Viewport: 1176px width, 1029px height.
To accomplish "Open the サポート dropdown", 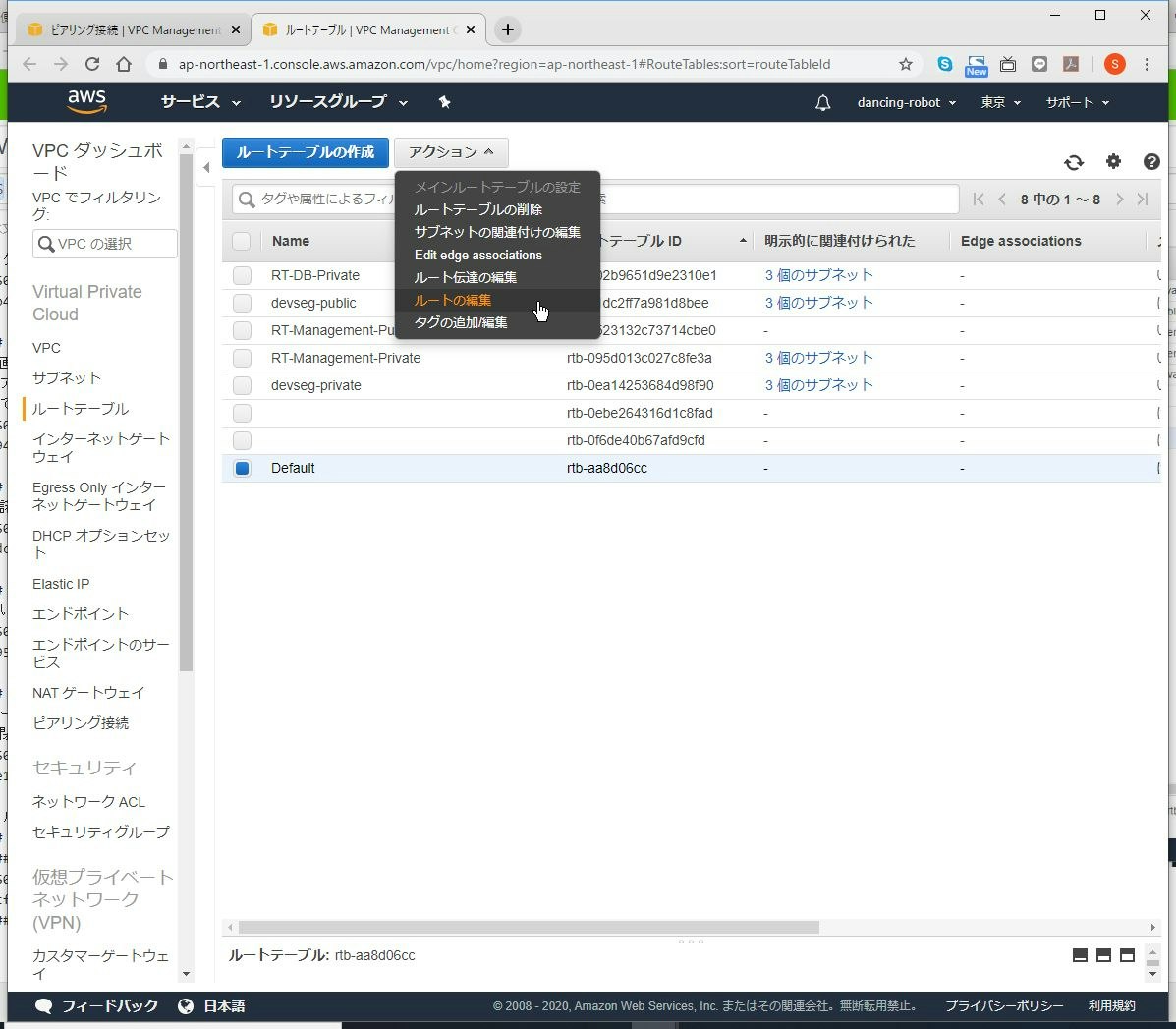I will [x=1077, y=103].
